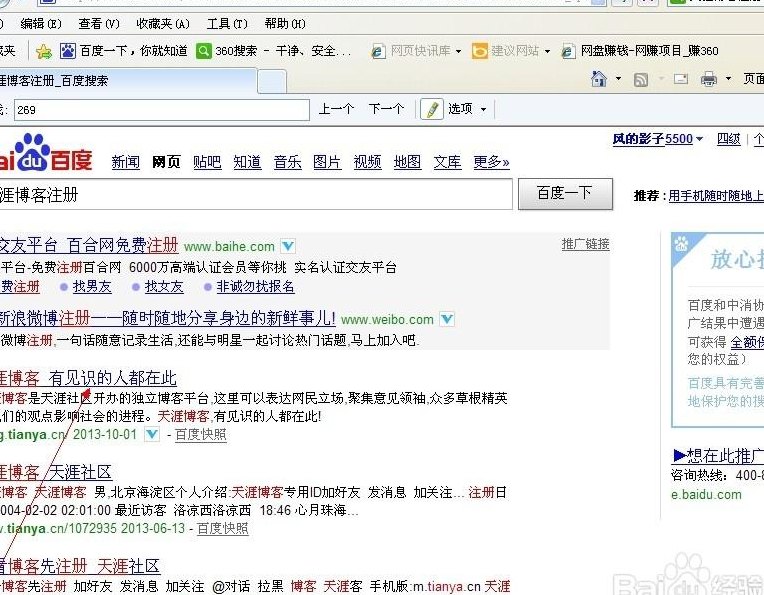Select the 博客注册_百度搜索 tab
764x595 pixels.
(x=128, y=80)
